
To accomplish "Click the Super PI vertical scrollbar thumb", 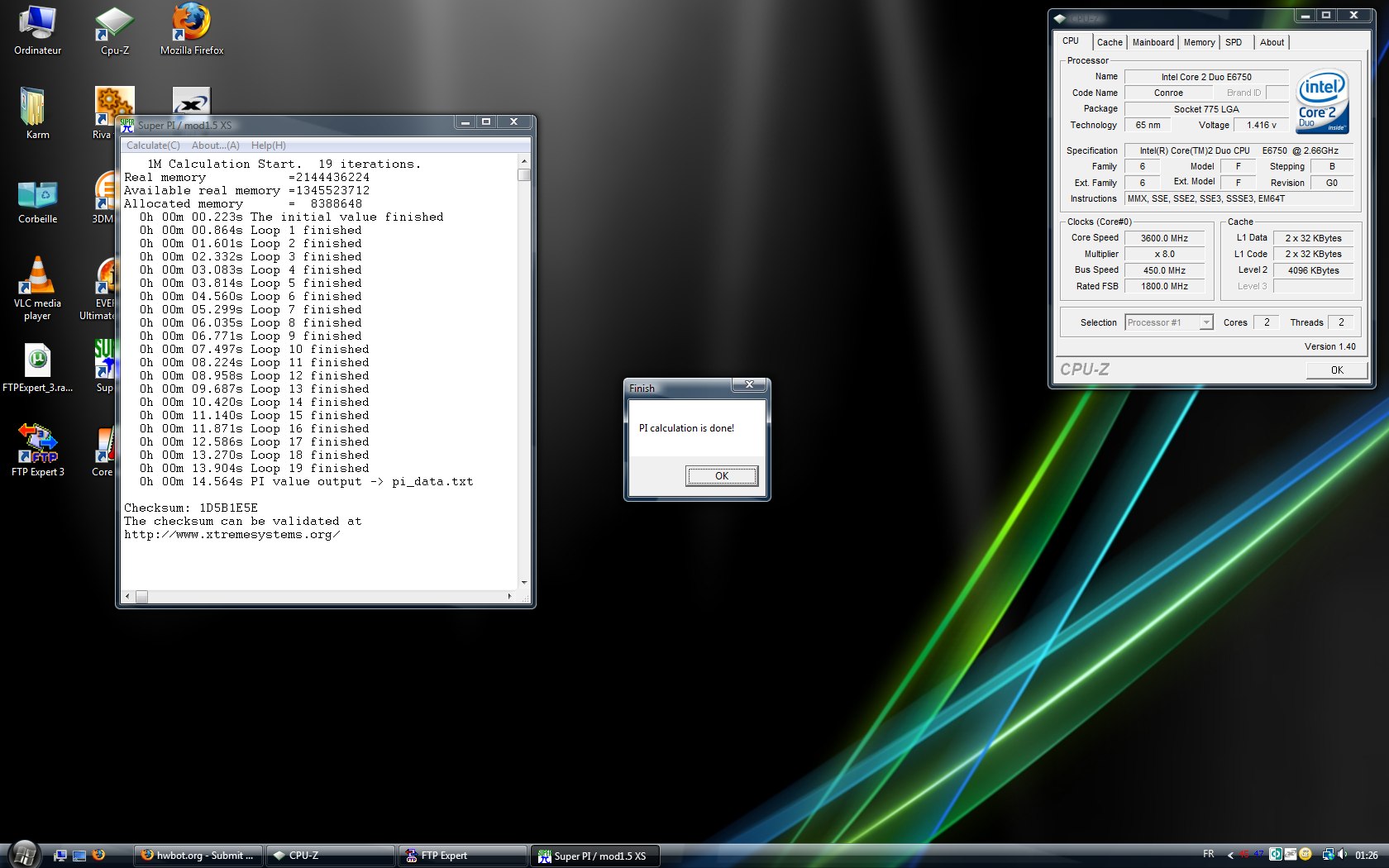I will tap(524, 174).
